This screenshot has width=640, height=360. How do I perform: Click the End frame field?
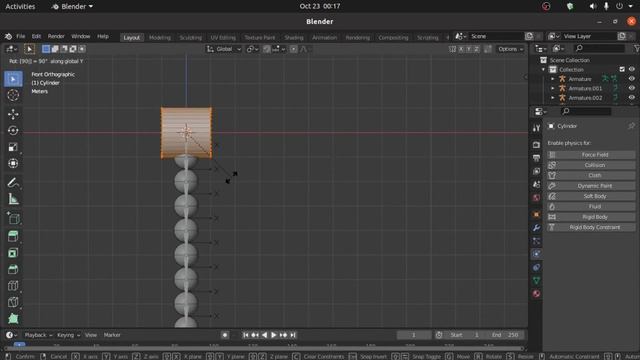pyautogui.click(x=505, y=335)
